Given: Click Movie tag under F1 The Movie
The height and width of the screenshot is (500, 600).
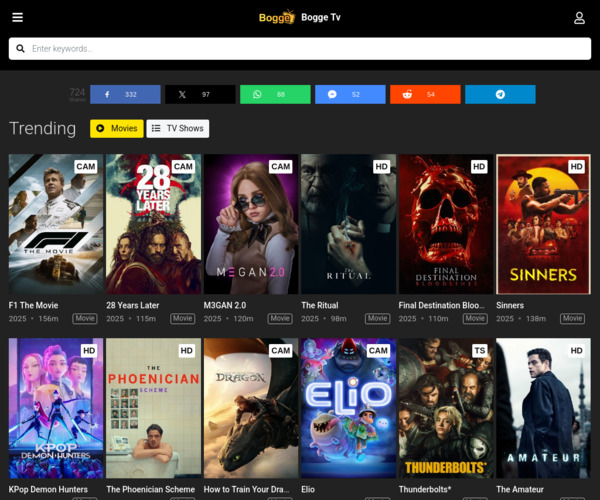Looking at the screenshot, I should [85, 318].
